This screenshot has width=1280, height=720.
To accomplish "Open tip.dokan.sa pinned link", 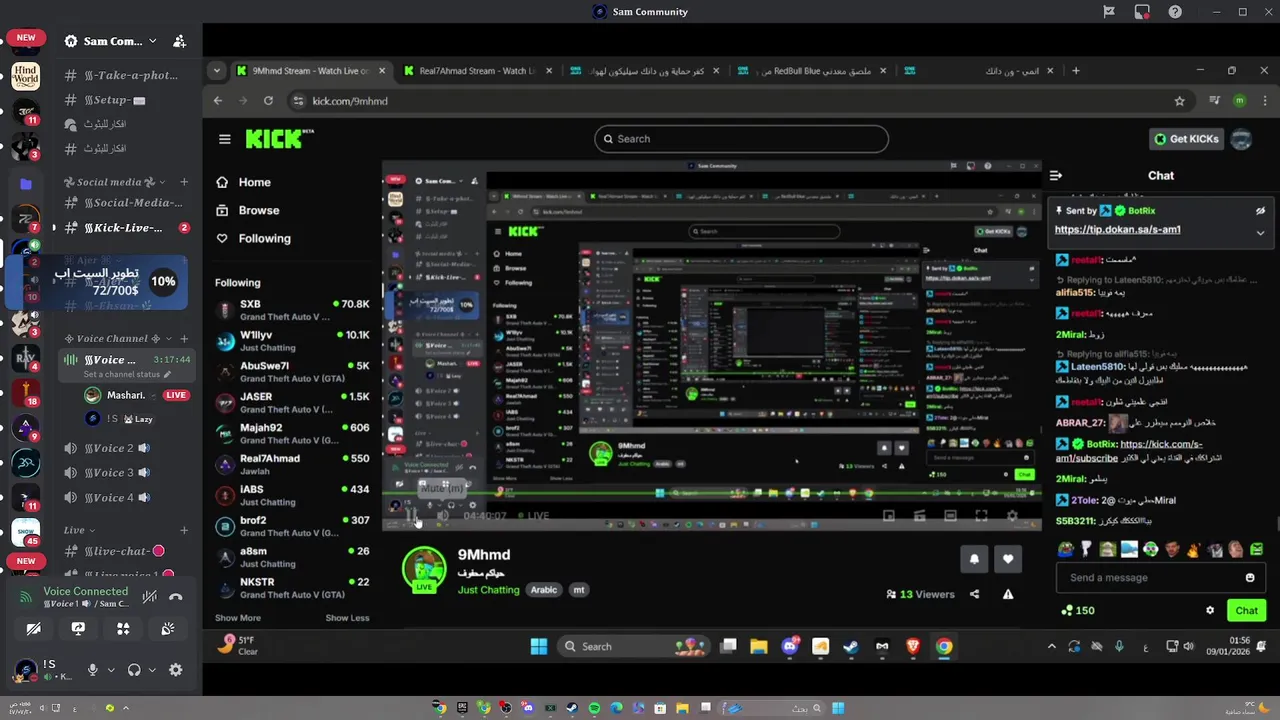I will coord(1117,229).
